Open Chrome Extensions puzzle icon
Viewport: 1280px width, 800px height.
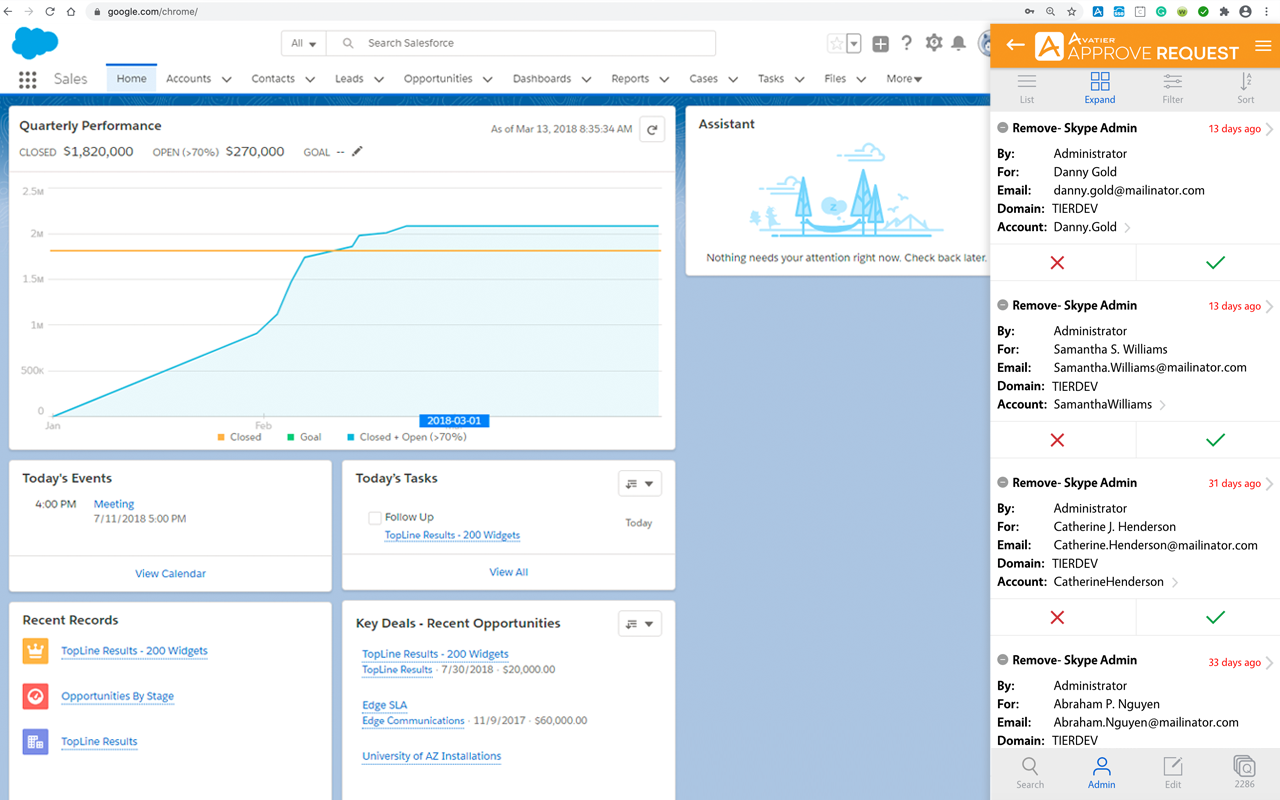tap(1224, 12)
